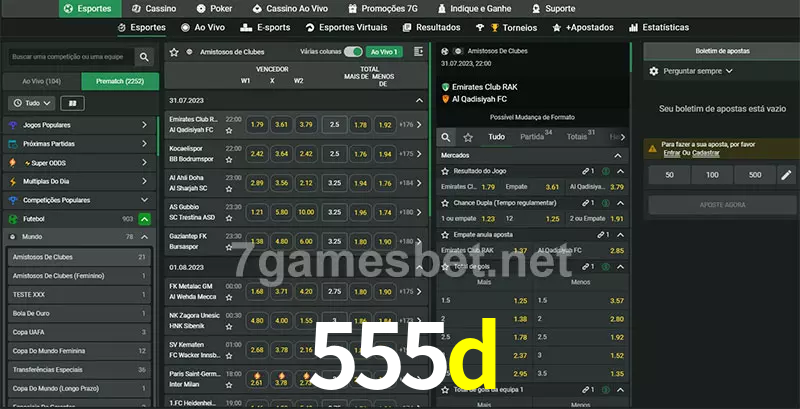The image size is (800, 409).
Task: Click the pencil icon to edit stake amounts
Action: (x=785, y=175)
